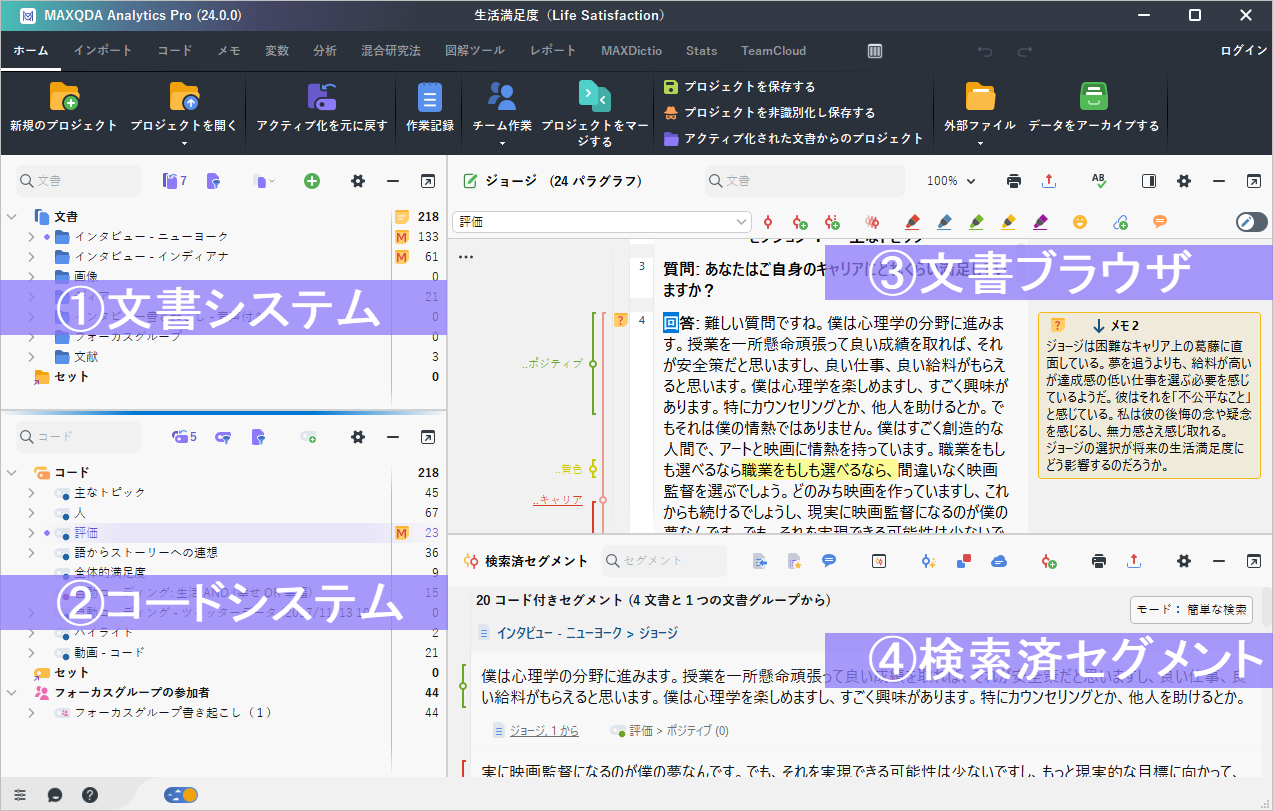Open the レポート tab

tap(553, 51)
